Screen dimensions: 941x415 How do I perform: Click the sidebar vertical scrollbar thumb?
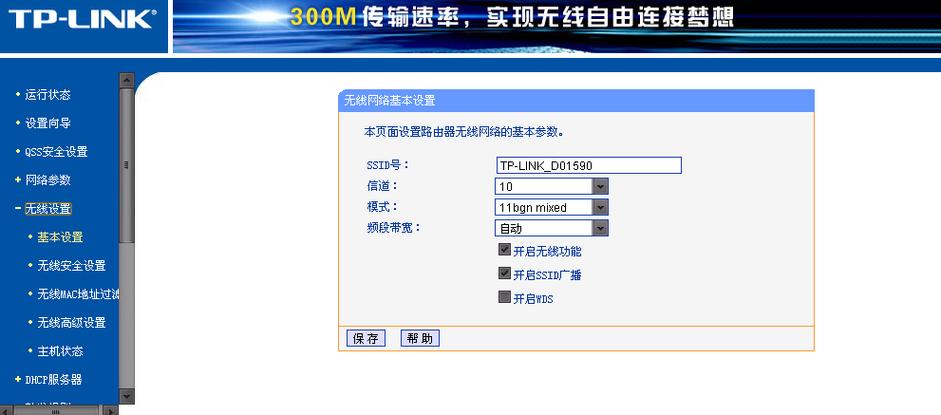127,165
